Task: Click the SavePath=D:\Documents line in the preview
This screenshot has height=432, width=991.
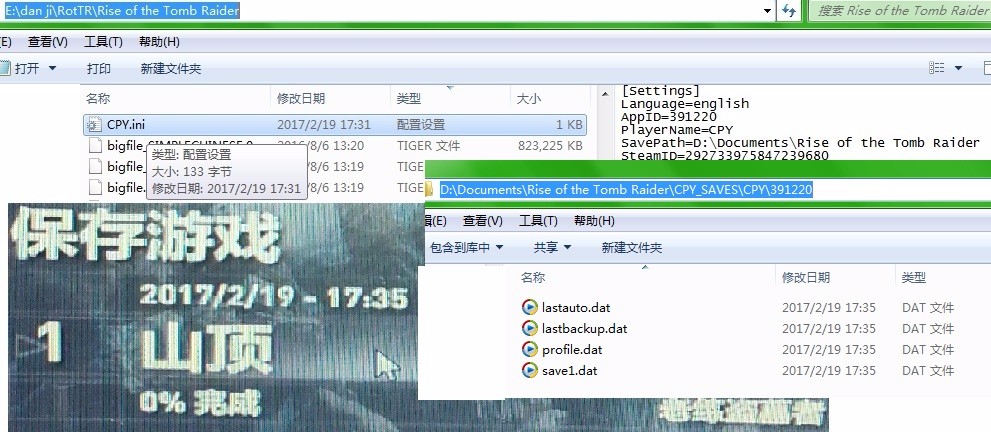Action: tap(800, 143)
